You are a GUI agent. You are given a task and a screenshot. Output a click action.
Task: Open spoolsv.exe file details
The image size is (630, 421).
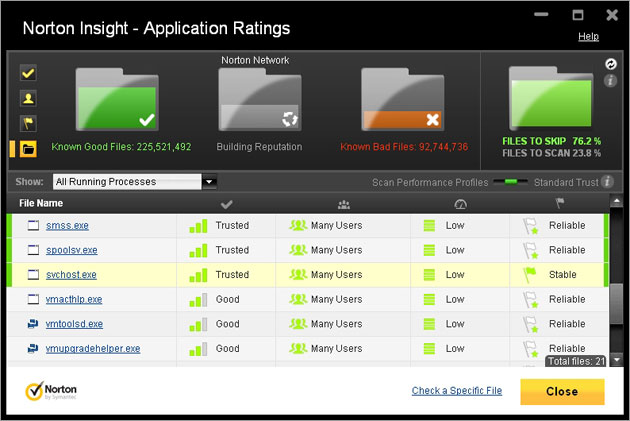[x=72, y=250]
